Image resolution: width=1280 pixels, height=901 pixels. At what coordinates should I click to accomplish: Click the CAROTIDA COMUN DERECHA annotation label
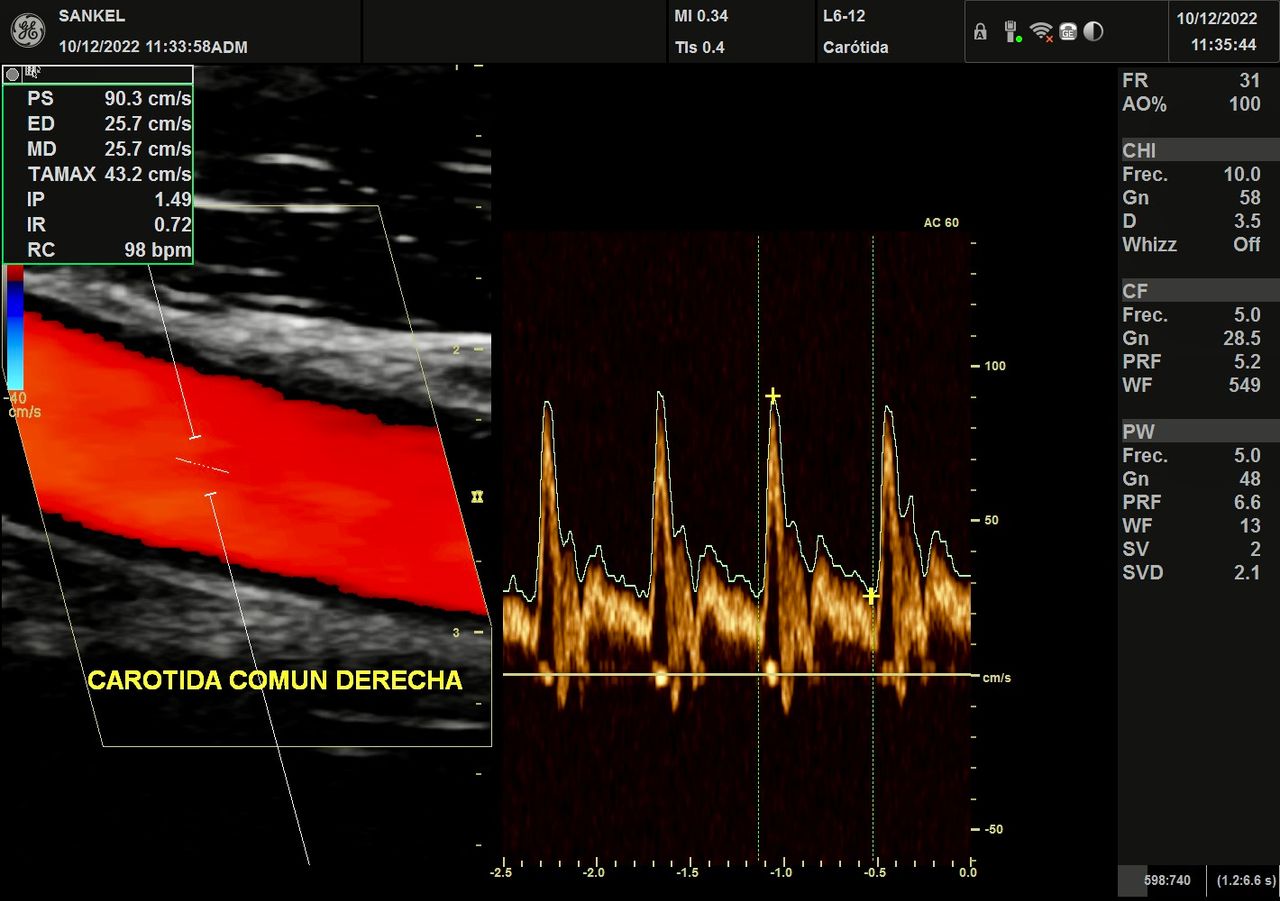point(275,681)
